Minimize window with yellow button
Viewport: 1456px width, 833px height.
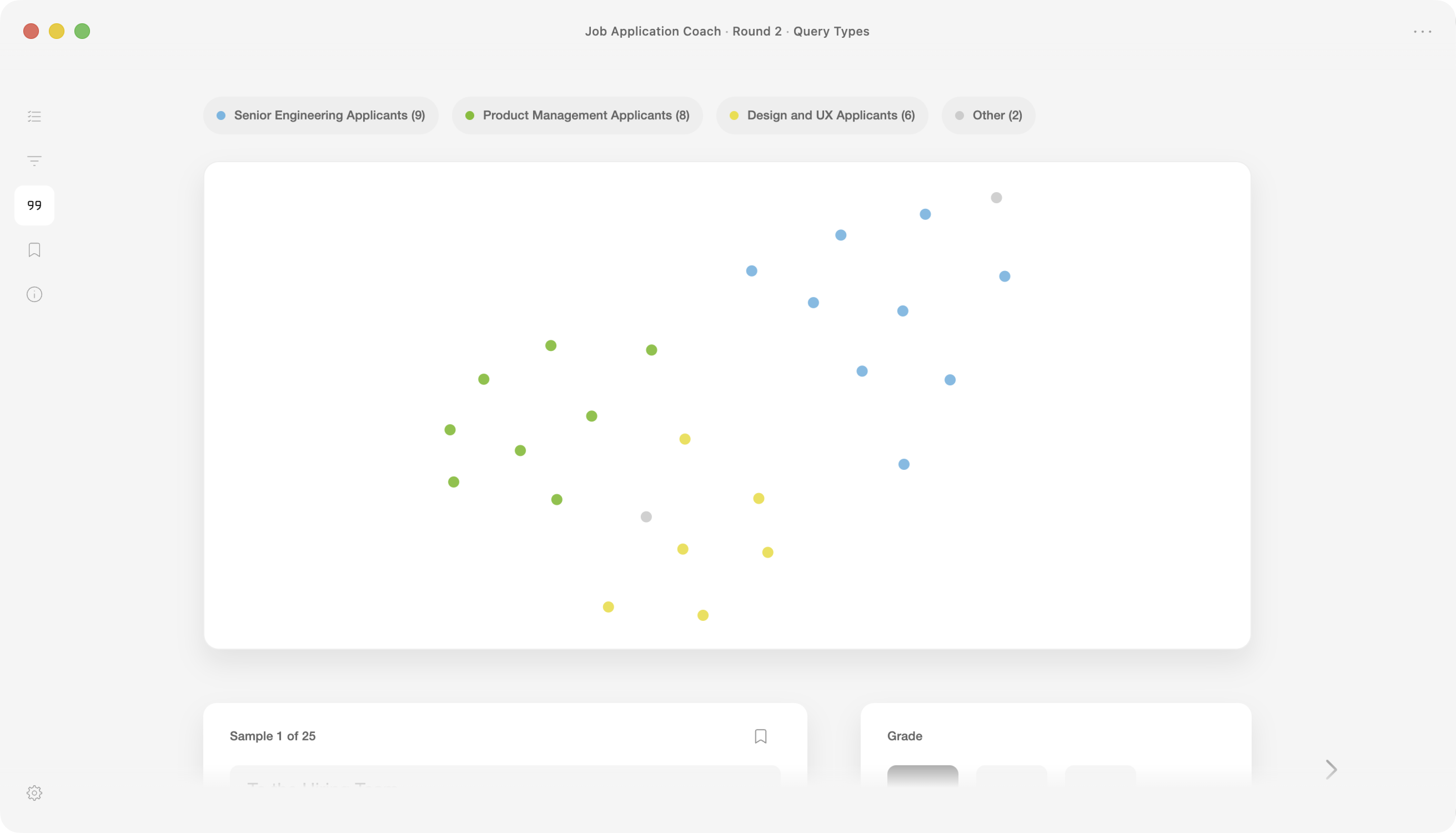tap(57, 31)
